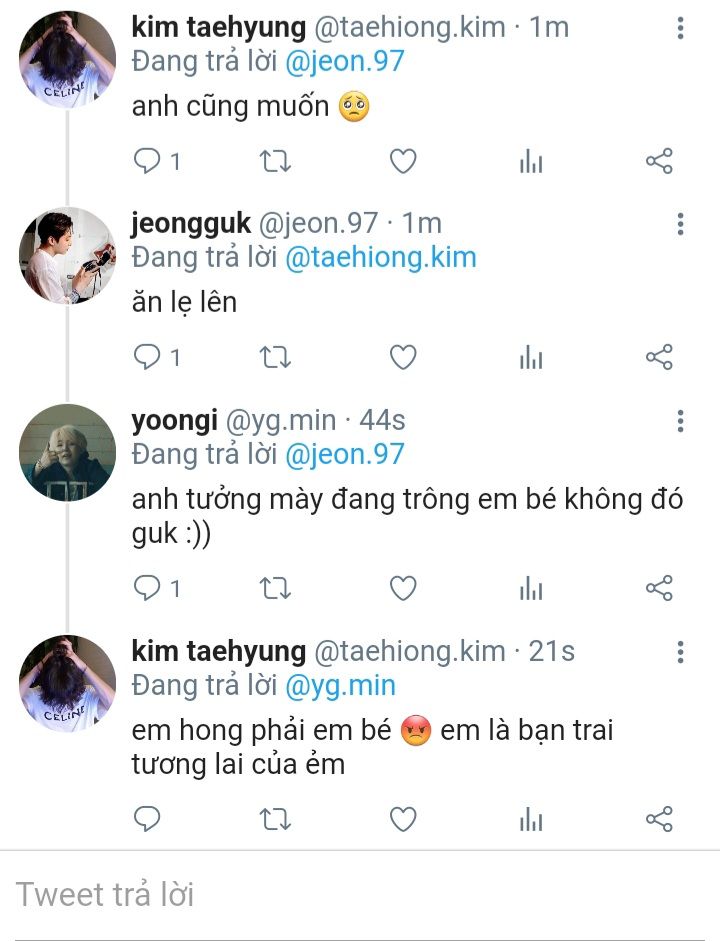Like jeongguk's "ăn lẹ lên" tweet
This screenshot has height=941, width=720.
[x=402, y=357]
